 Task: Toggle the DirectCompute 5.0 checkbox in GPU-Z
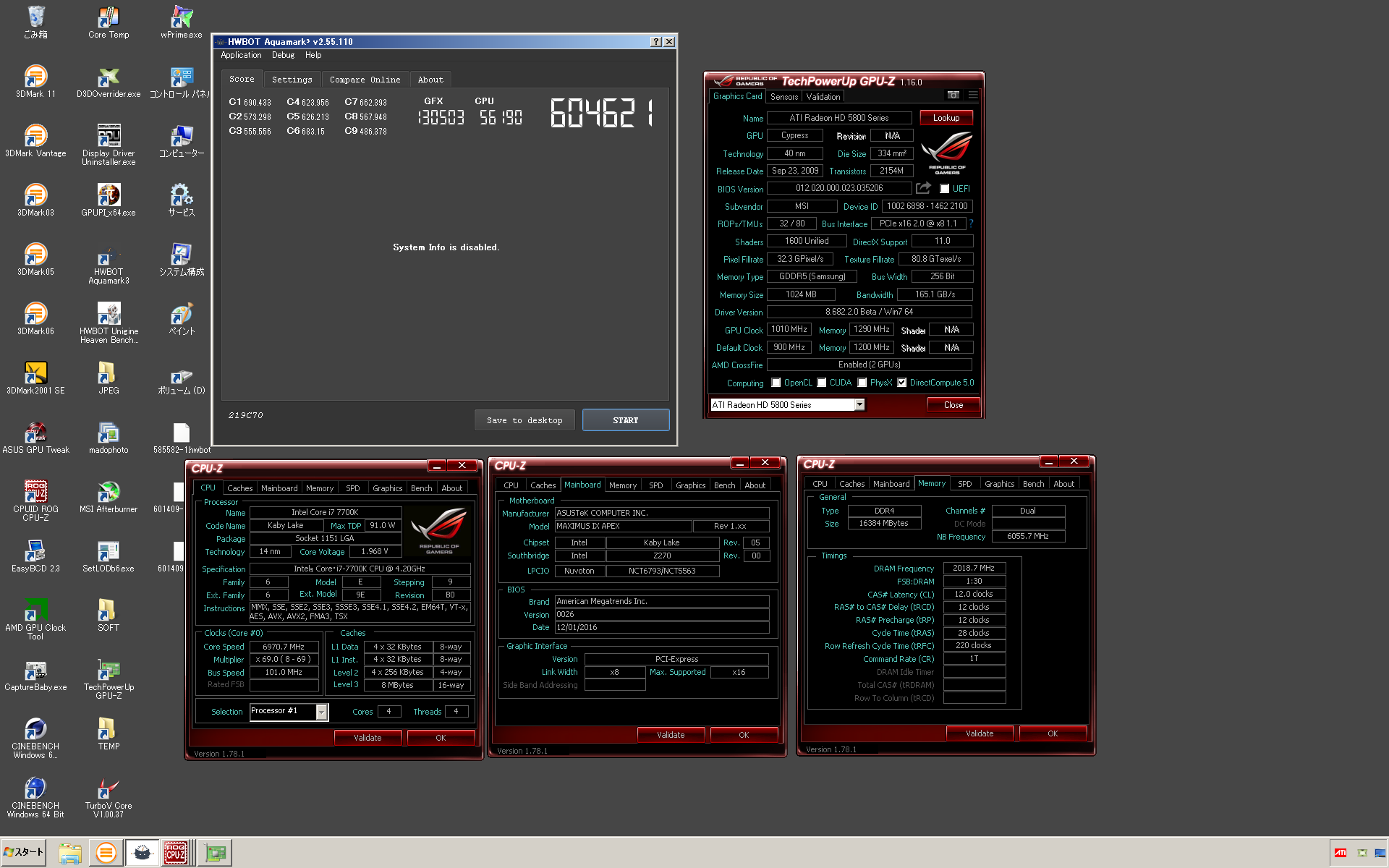point(902,383)
